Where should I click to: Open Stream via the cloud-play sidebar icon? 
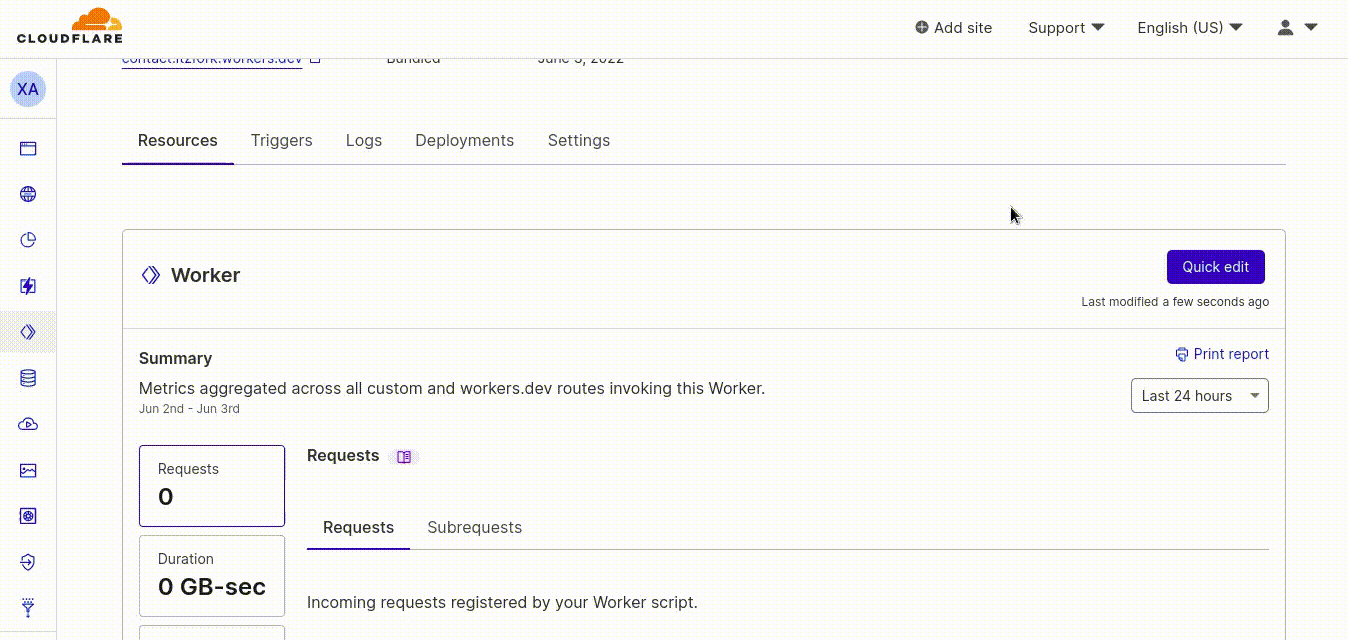[x=28, y=423]
